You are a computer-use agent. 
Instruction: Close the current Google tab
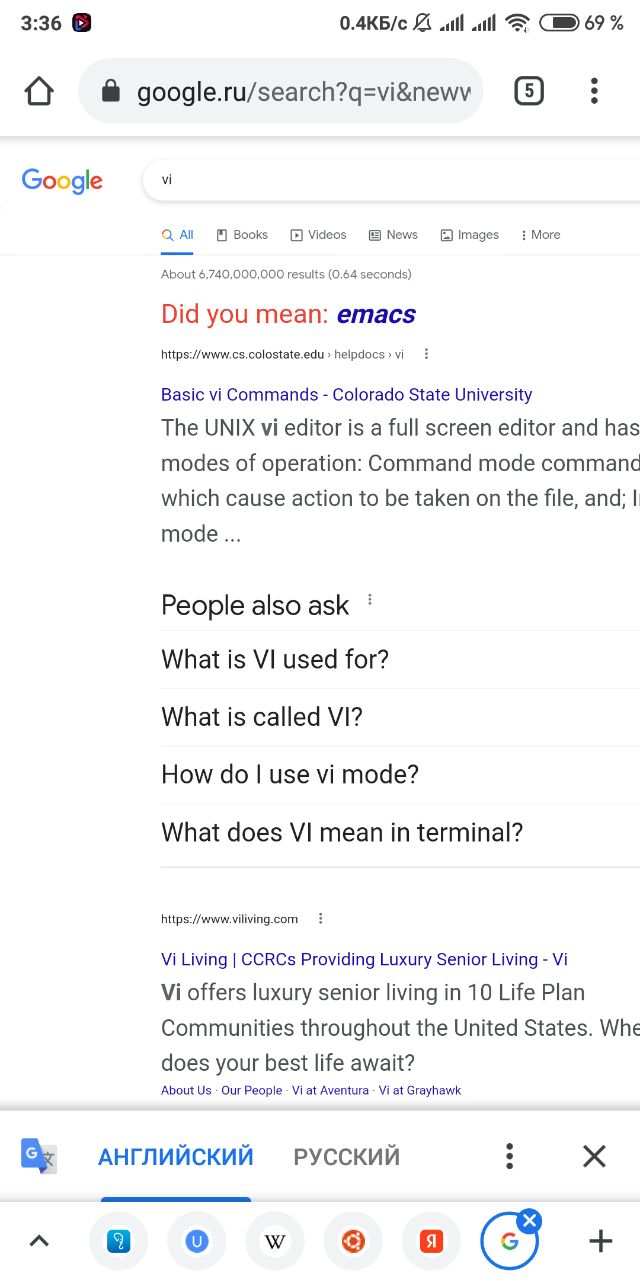coord(530,1220)
